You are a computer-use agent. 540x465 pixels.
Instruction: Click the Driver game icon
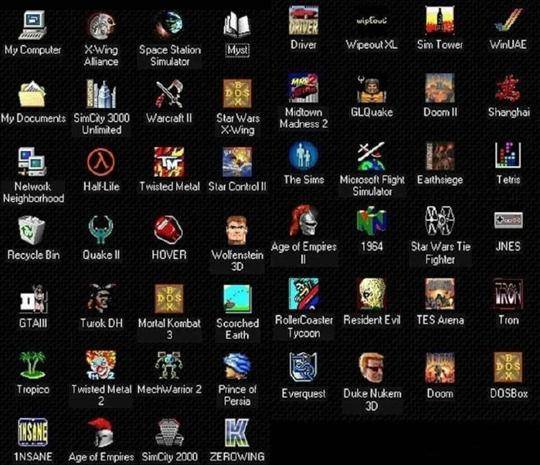tap(303, 20)
